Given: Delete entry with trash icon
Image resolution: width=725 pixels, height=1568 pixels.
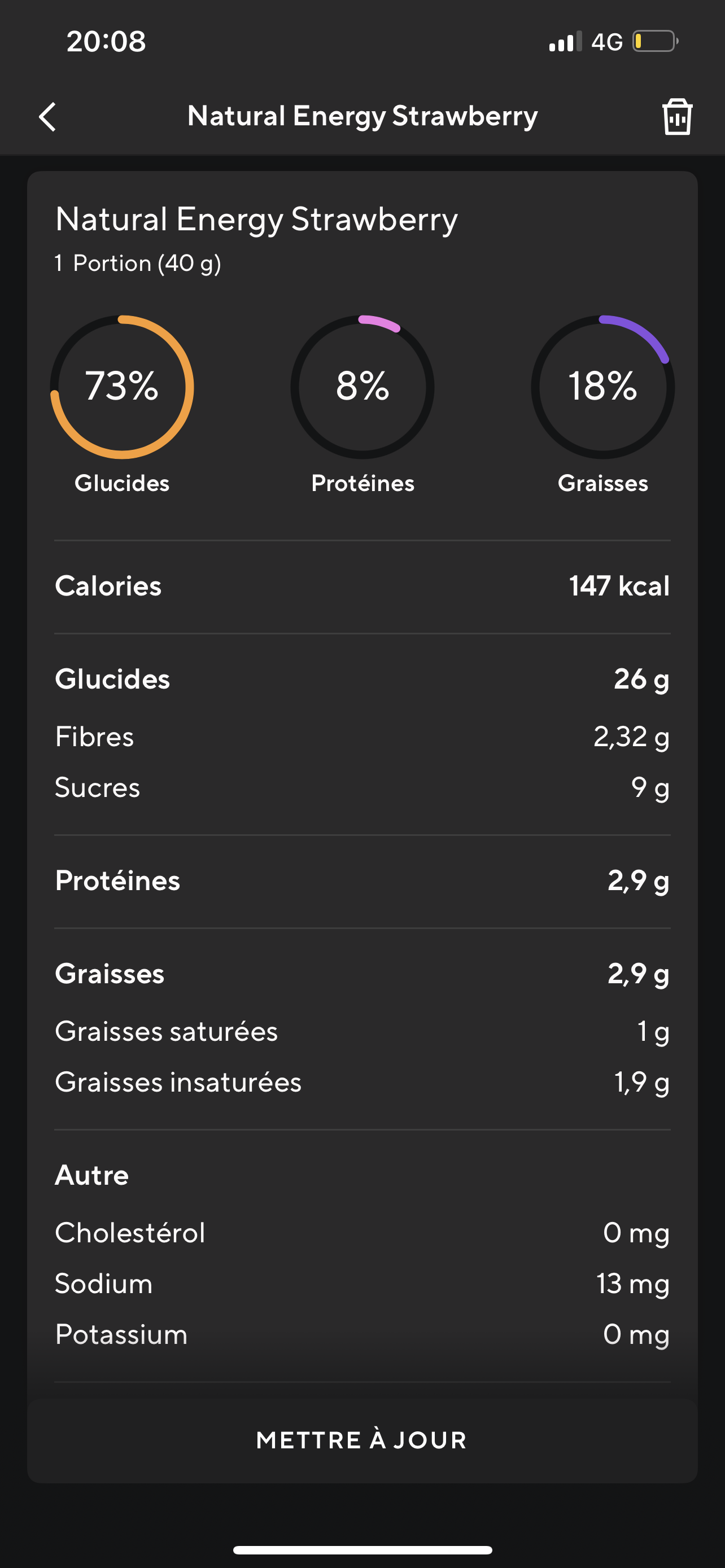Looking at the screenshot, I should coord(677,116).
